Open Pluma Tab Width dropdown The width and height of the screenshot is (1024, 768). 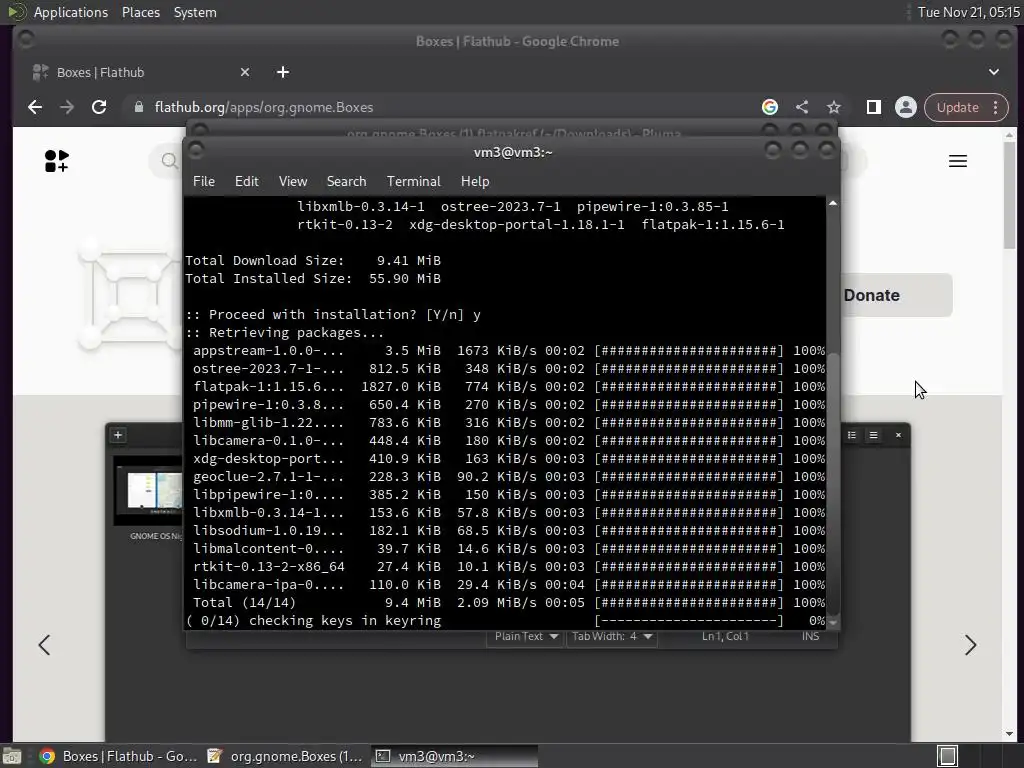612,636
